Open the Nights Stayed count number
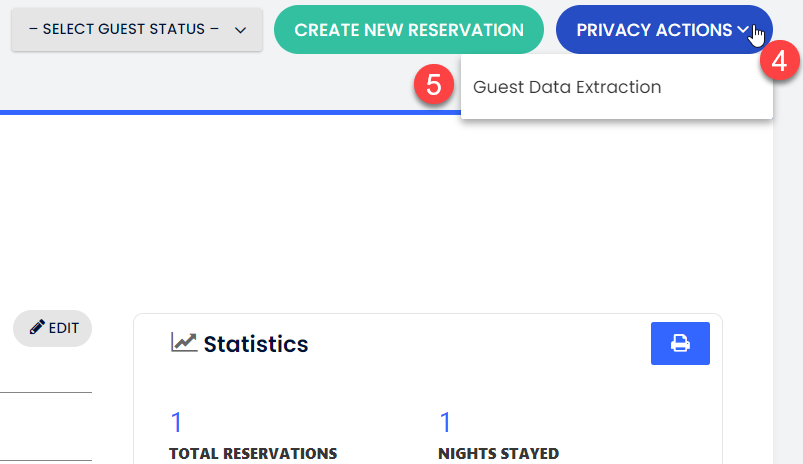The height and width of the screenshot is (464, 803). click(x=445, y=422)
